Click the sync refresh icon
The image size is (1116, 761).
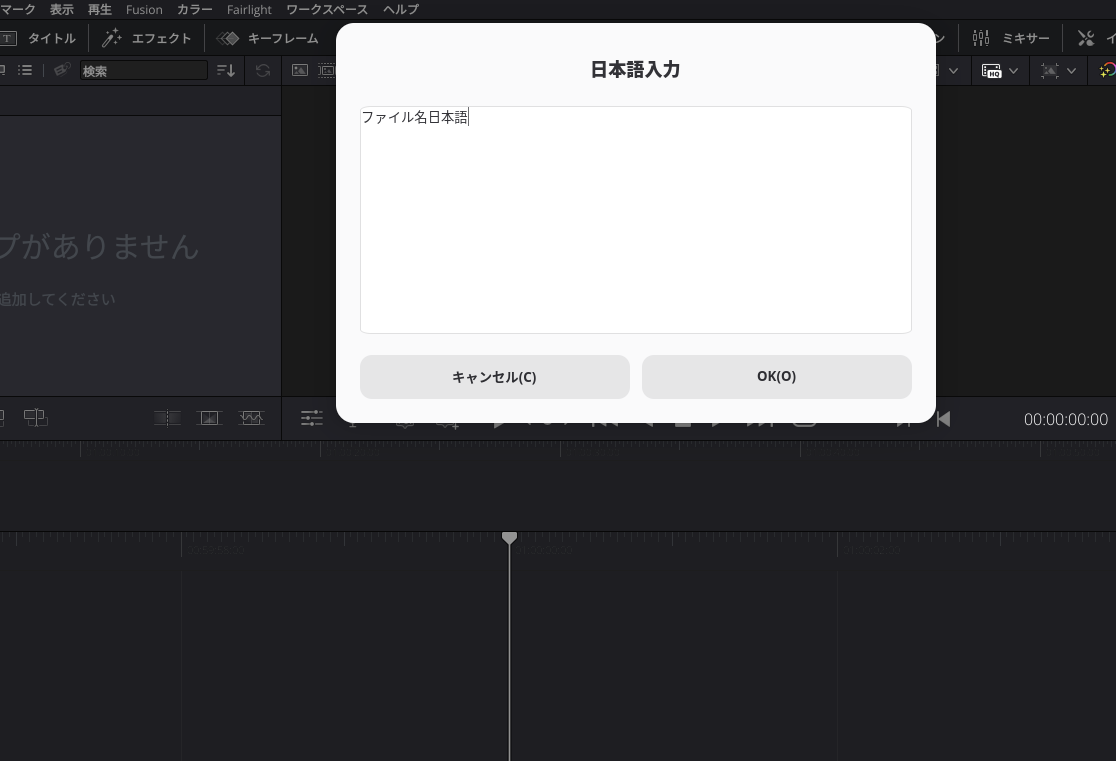tap(263, 70)
